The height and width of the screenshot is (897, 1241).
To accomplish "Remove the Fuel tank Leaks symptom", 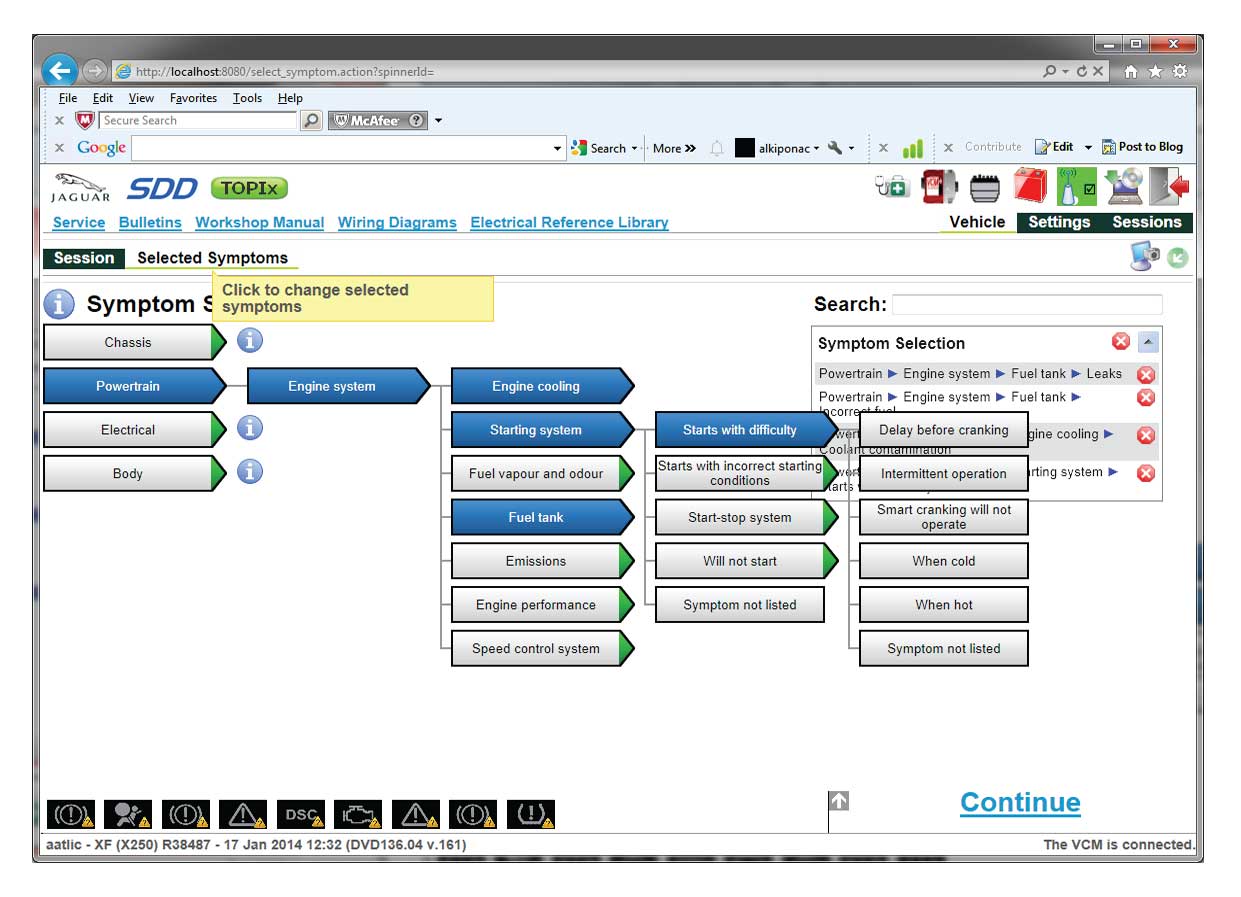I will [1146, 376].
